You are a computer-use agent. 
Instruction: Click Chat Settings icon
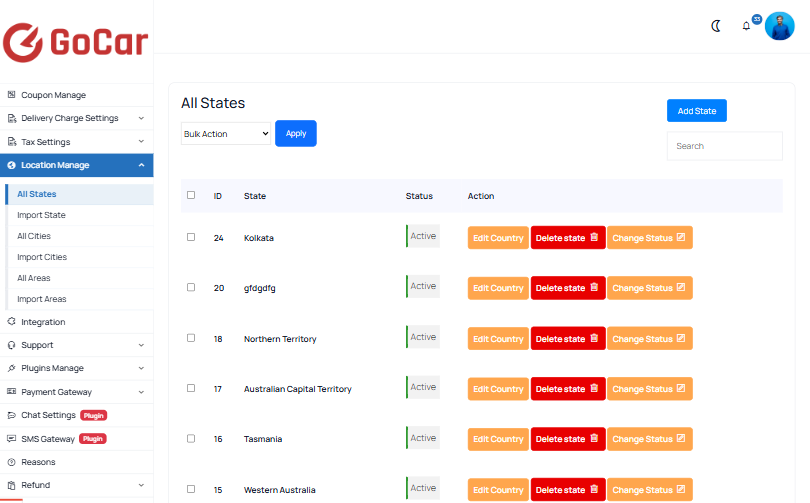pyautogui.click(x=11, y=415)
